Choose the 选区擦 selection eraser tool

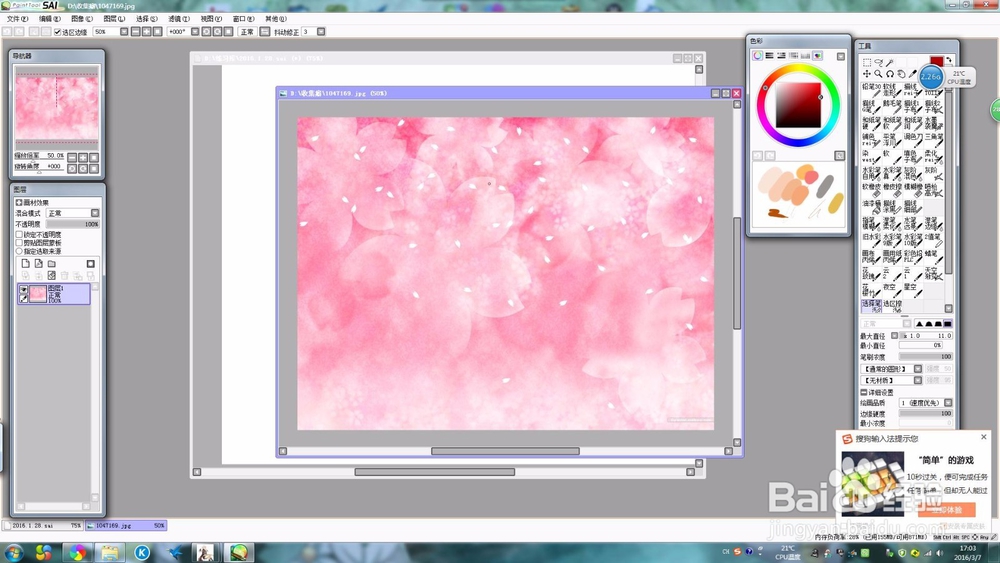[893, 306]
